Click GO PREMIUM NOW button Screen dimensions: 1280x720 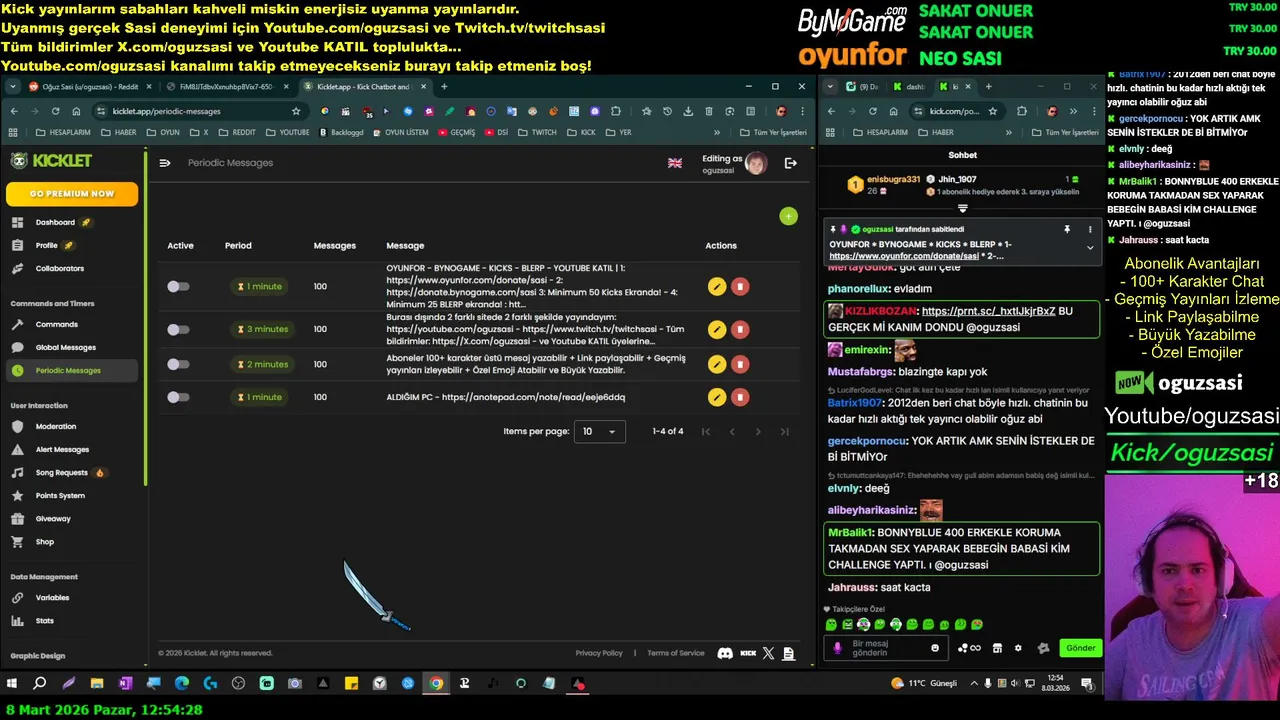[x=72, y=194]
